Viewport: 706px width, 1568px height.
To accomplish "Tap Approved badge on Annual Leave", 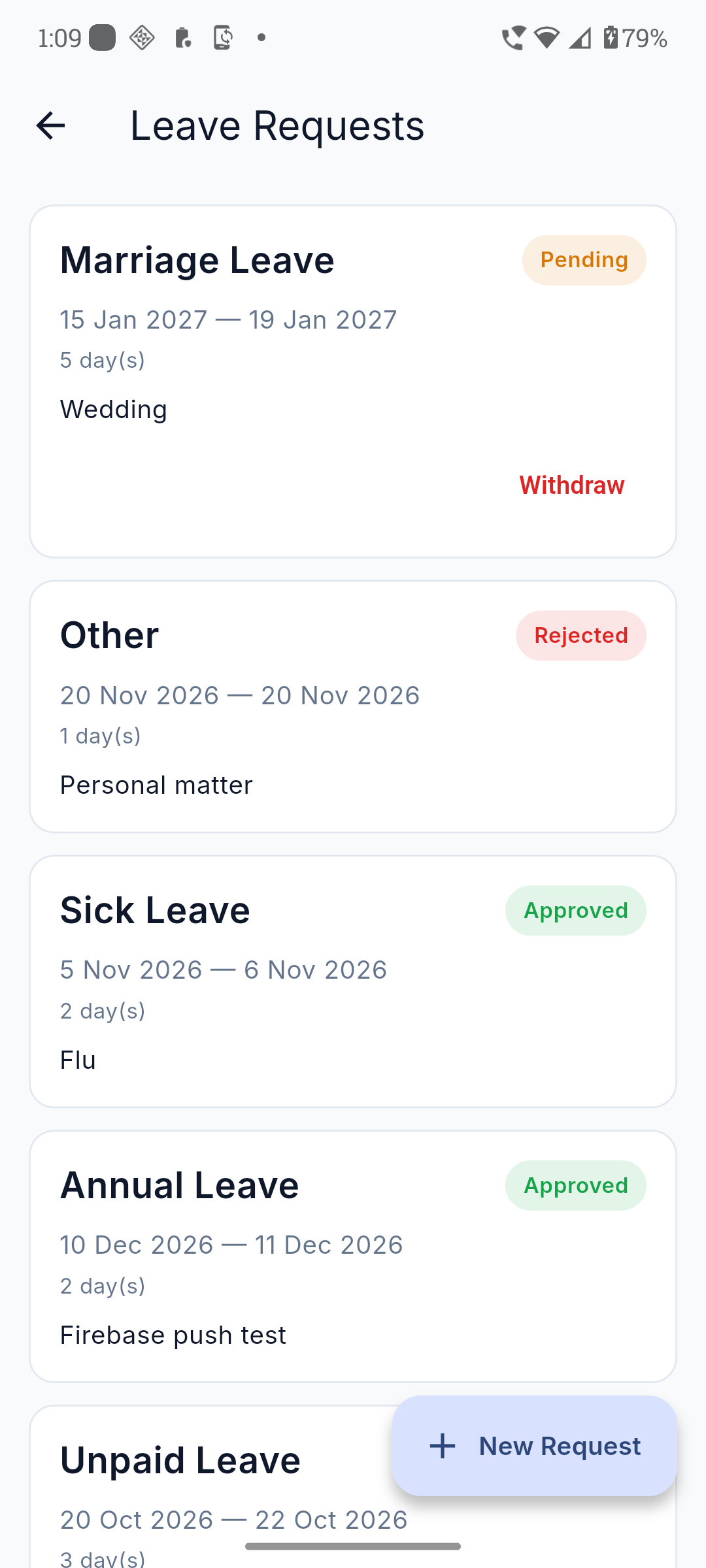I will pyautogui.click(x=576, y=1186).
